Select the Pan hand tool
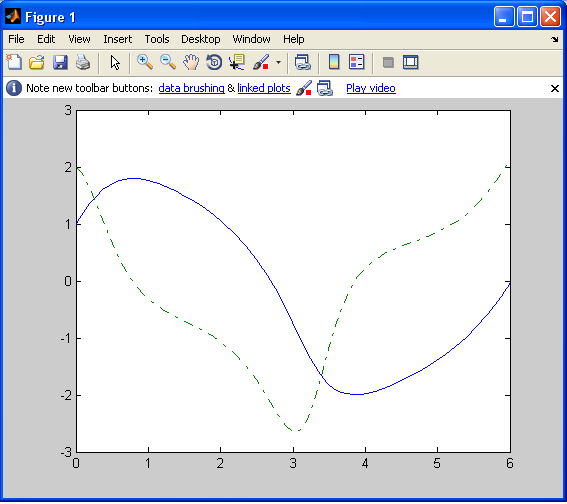The width and height of the screenshot is (567, 504). click(191, 62)
